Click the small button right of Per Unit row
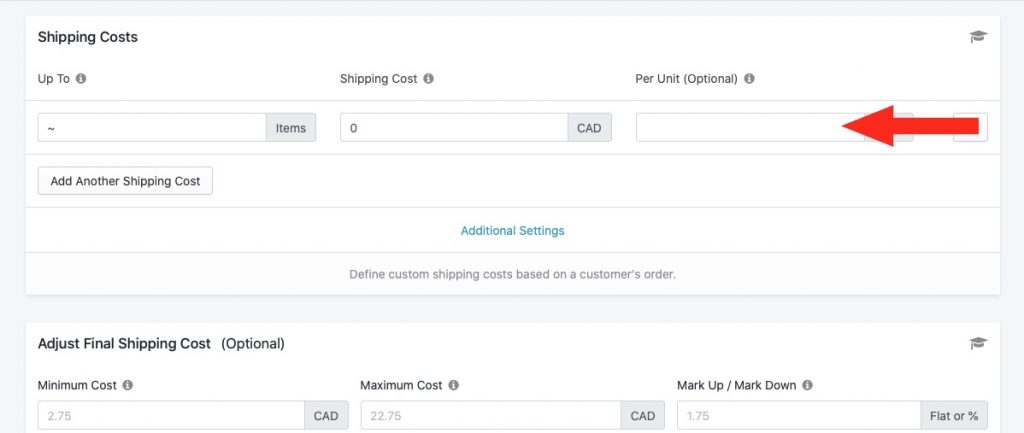The image size is (1024, 433). (x=970, y=127)
